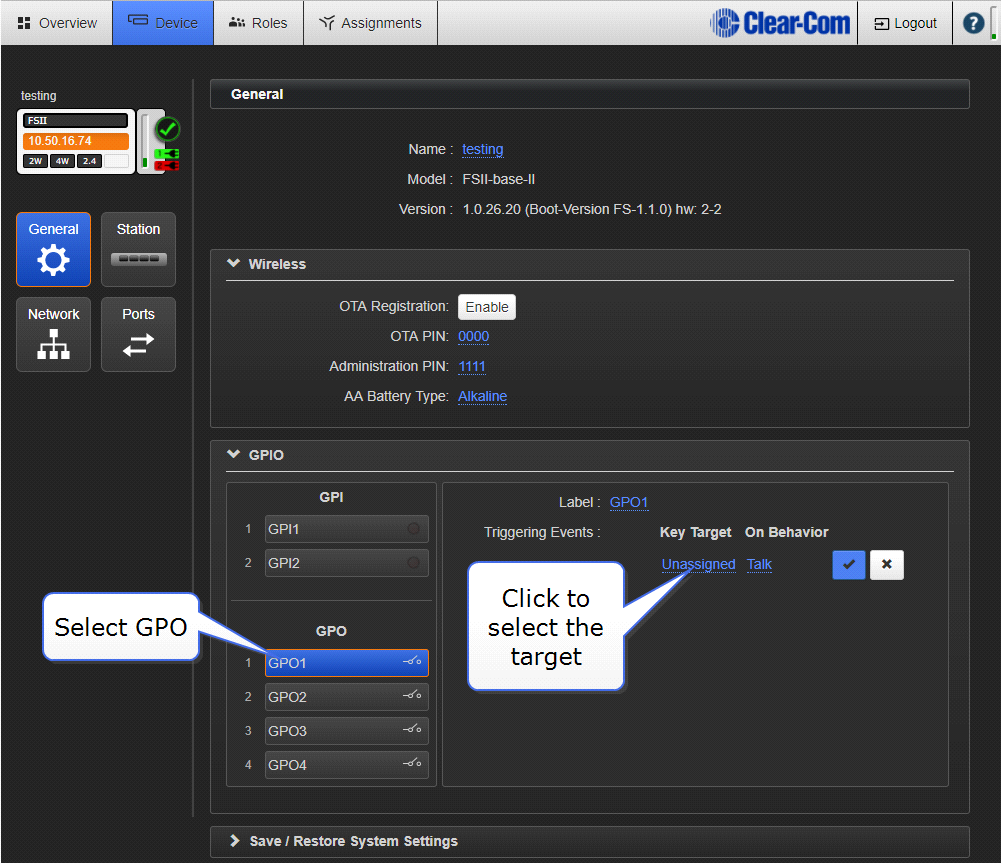The image size is (1001, 863).
Task: Click the GPI1 status indicator circle
Action: point(414,529)
